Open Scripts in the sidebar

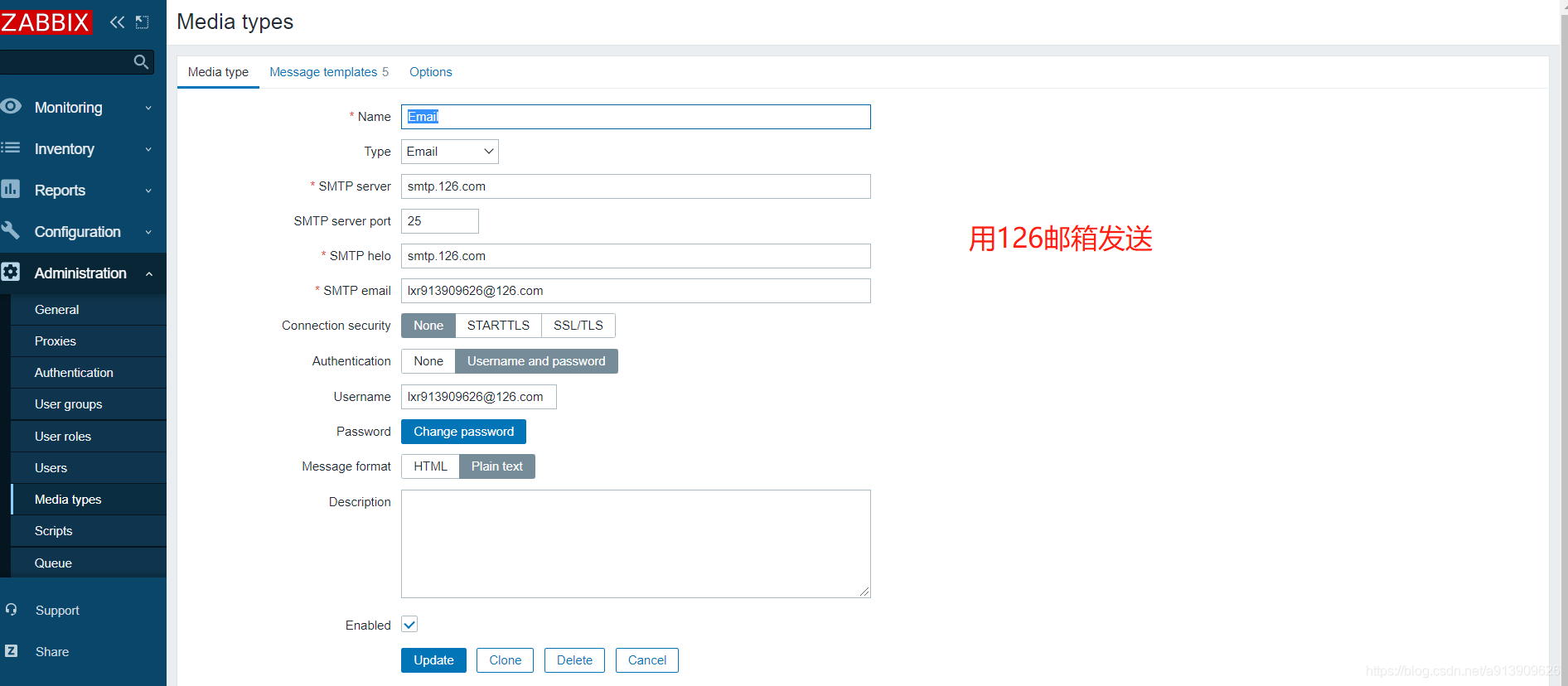(x=89, y=531)
